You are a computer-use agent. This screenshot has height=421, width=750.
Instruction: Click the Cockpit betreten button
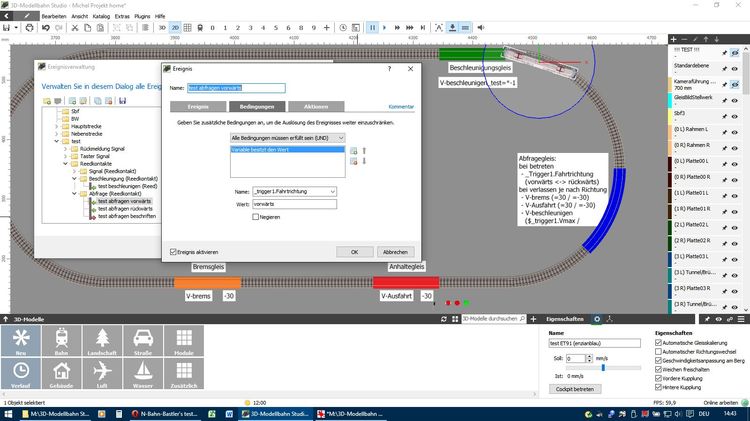click(x=575, y=389)
